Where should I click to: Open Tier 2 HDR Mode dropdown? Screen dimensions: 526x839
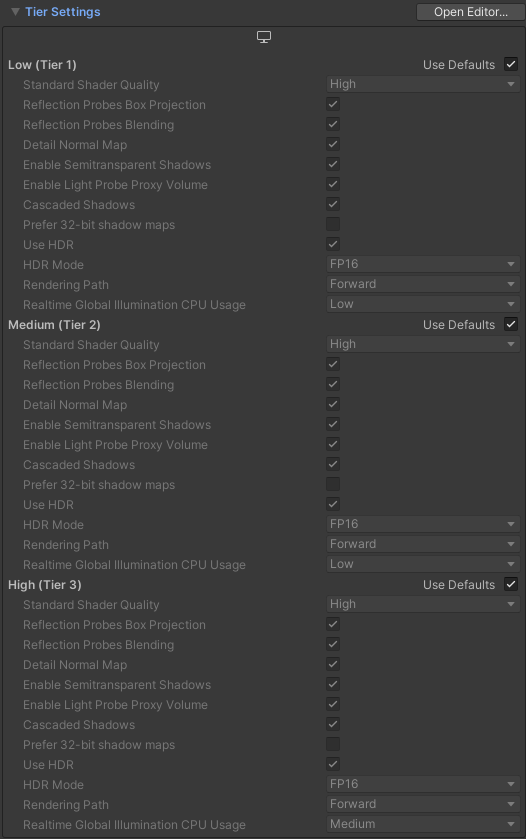[423, 524]
